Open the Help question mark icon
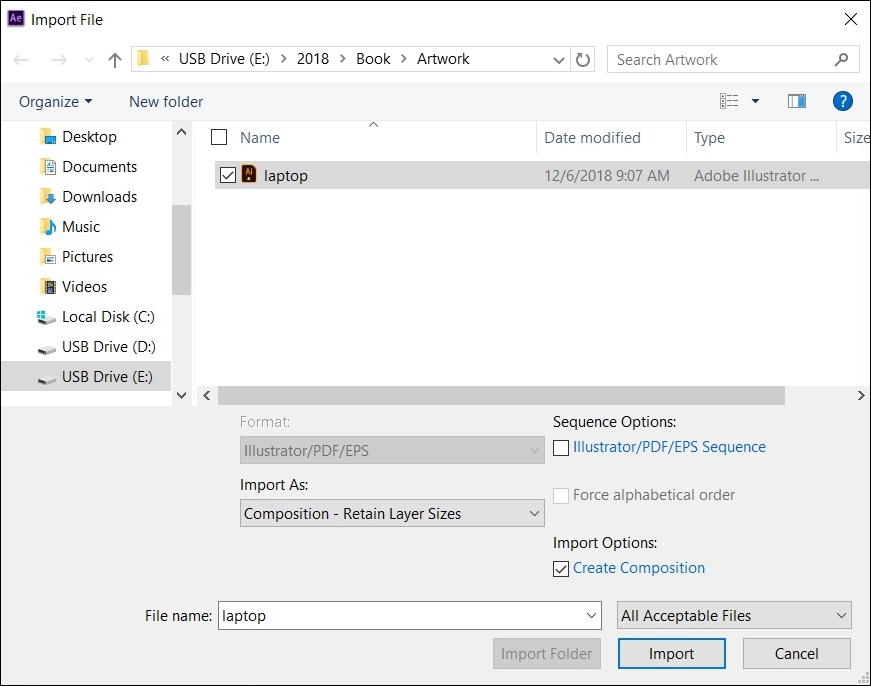The image size is (871, 686). coord(843,101)
